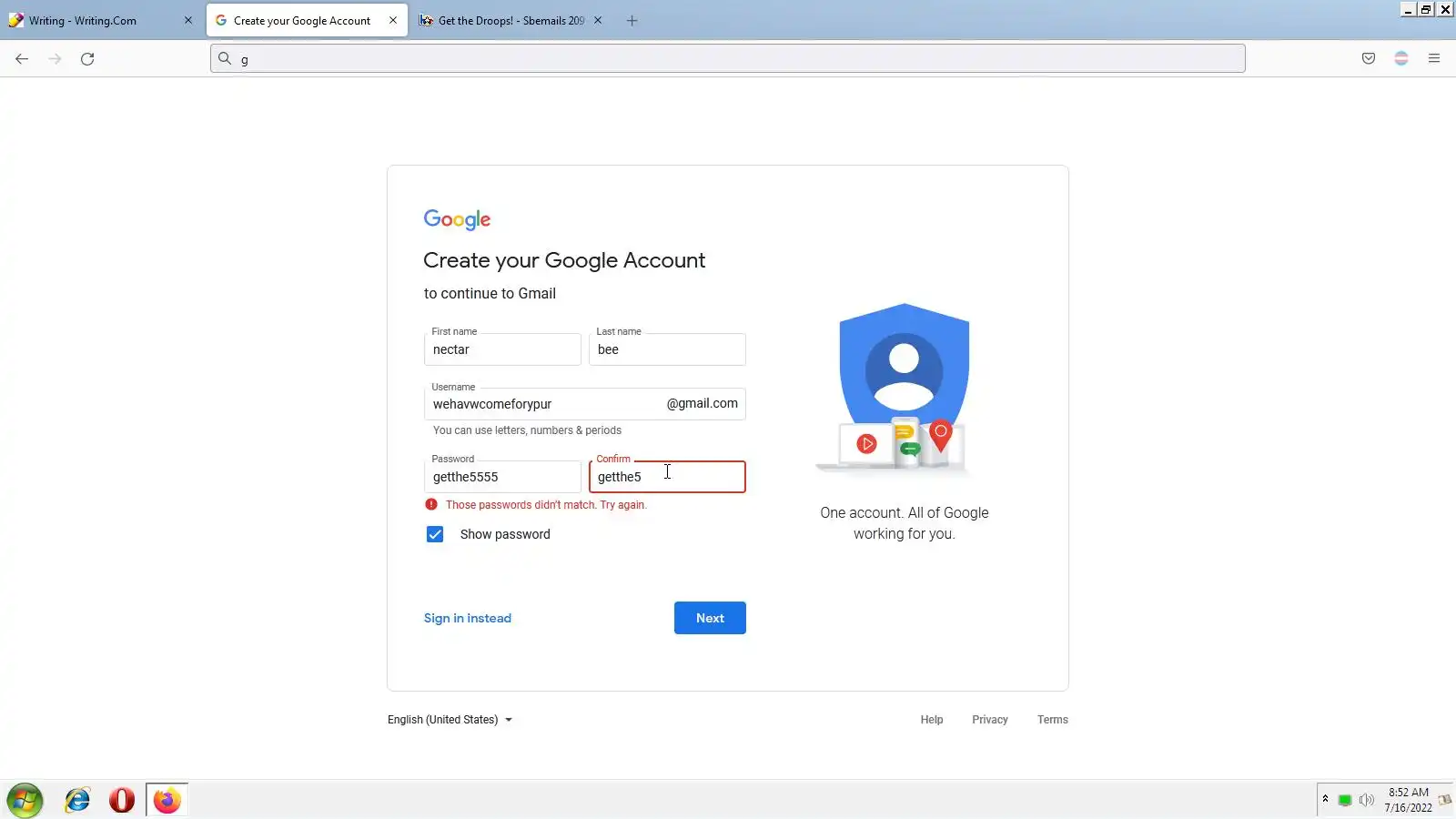Click the red password error icon
1456x819 pixels.
click(x=431, y=504)
